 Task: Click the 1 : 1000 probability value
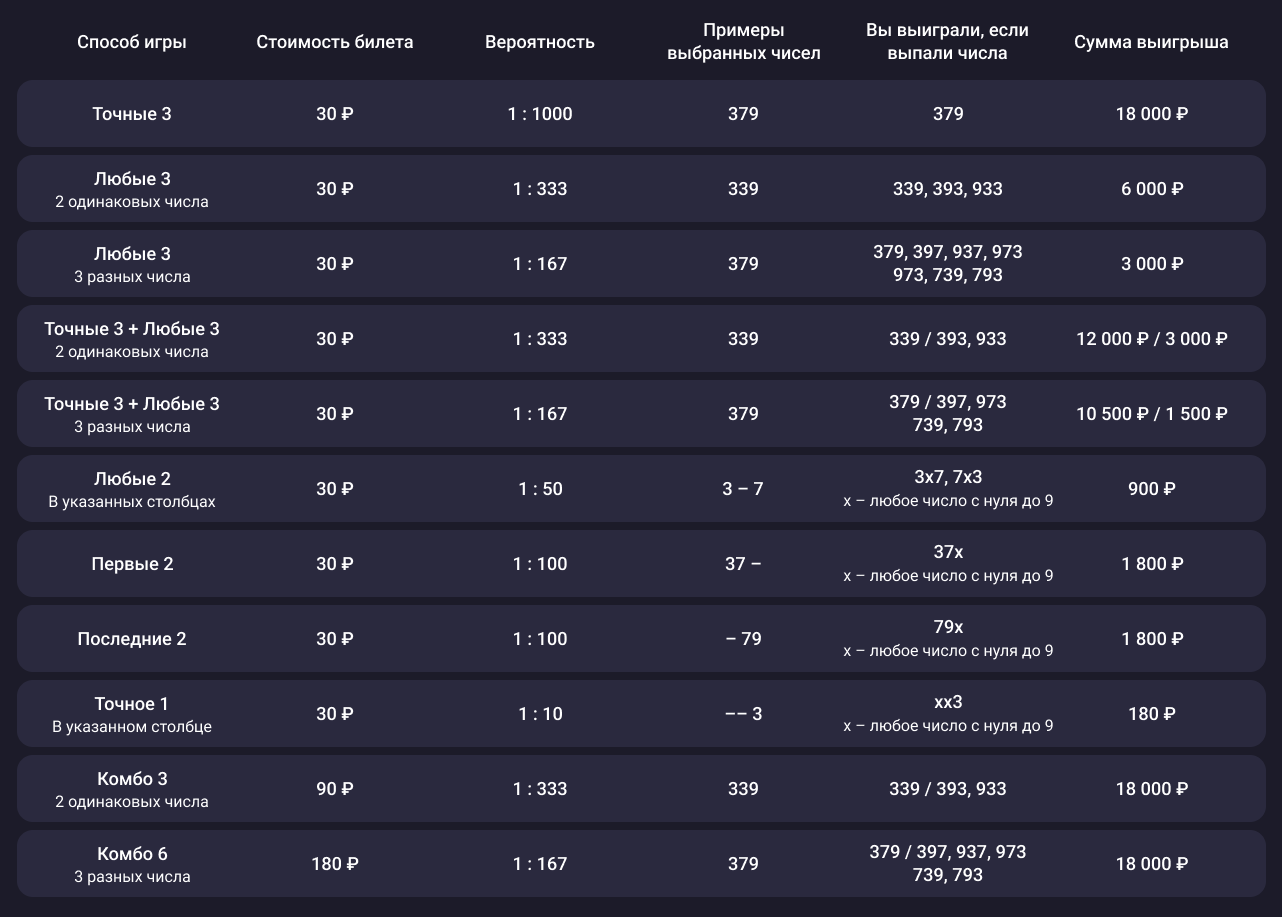540,114
